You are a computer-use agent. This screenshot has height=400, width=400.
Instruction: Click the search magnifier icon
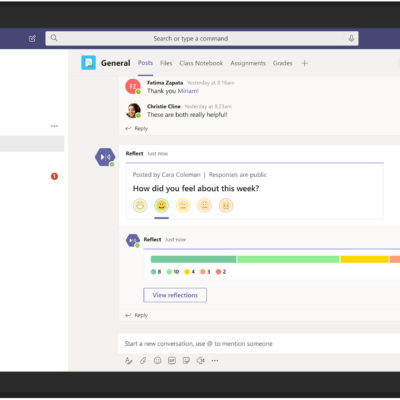point(54,38)
